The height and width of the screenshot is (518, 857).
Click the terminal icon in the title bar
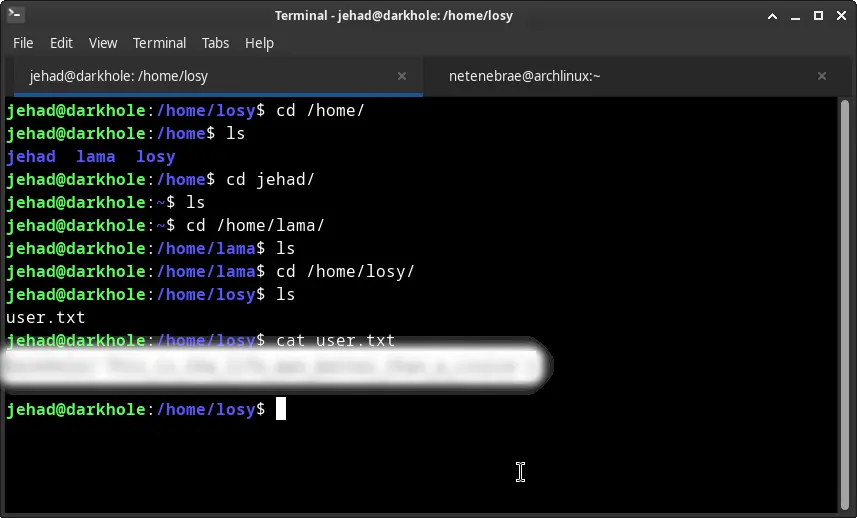(x=15, y=16)
